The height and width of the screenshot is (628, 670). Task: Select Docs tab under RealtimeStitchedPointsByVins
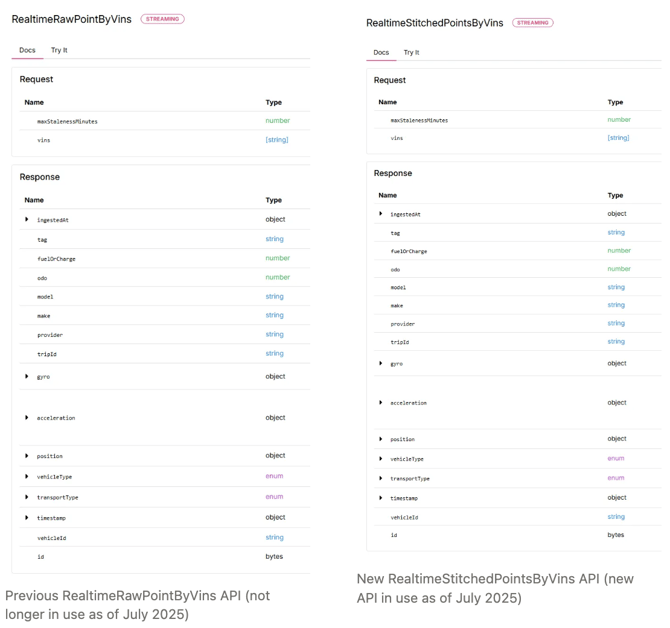coord(381,52)
